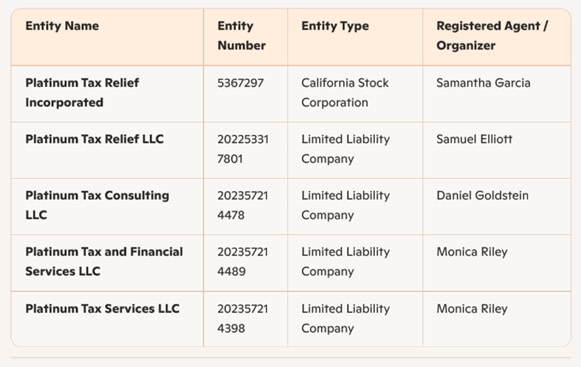Click Limited Liability Company in Tax Services row
Image resolution: width=581 pixels, height=367 pixels.
click(345, 318)
